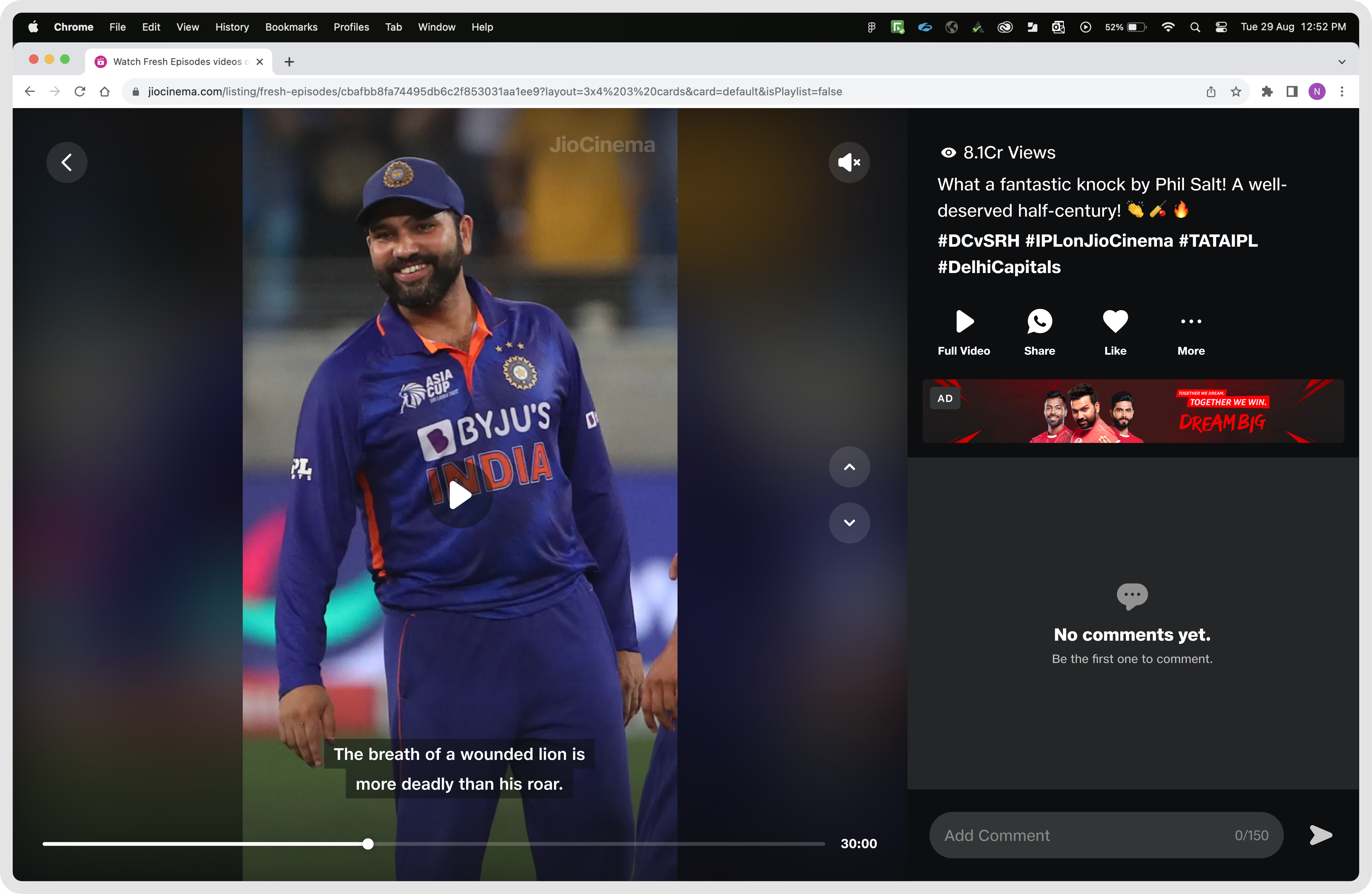Image resolution: width=1372 pixels, height=894 pixels.
Task: Click the video progress slider handle
Action: pos(368,844)
